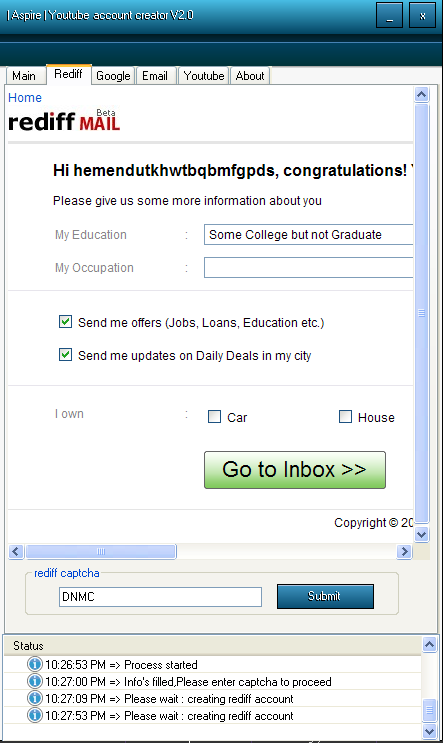
Task: Open the Google tab
Action: [113, 76]
